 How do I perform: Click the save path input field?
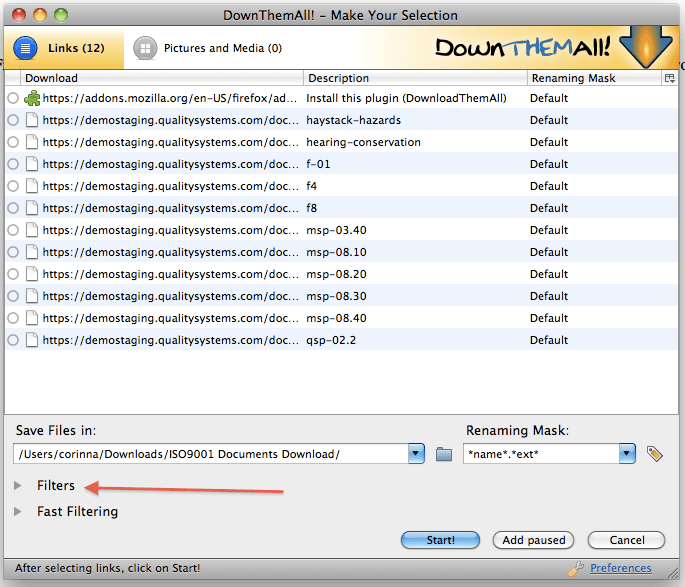click(211, 454)
